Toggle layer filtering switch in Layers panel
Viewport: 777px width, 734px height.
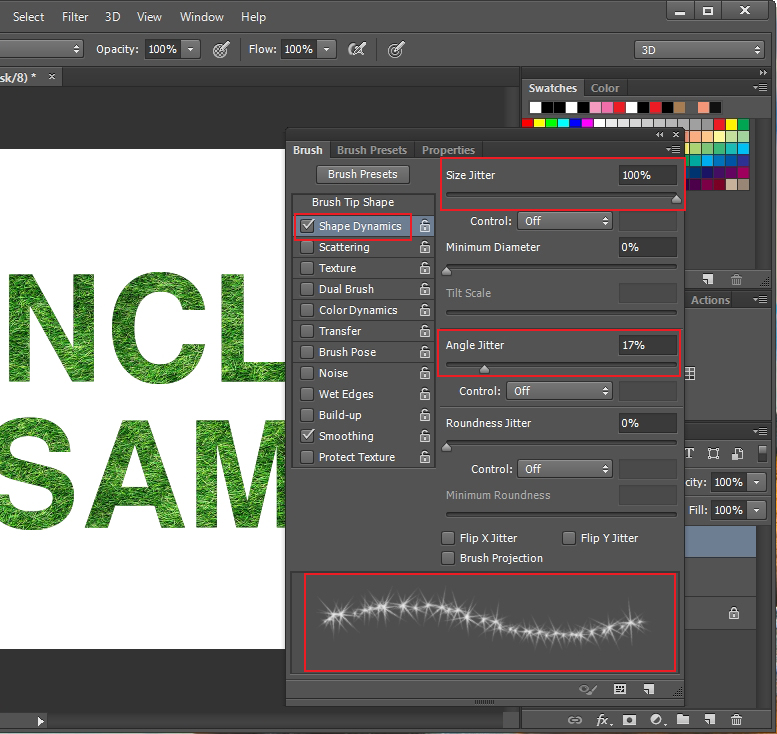point(763,453)
